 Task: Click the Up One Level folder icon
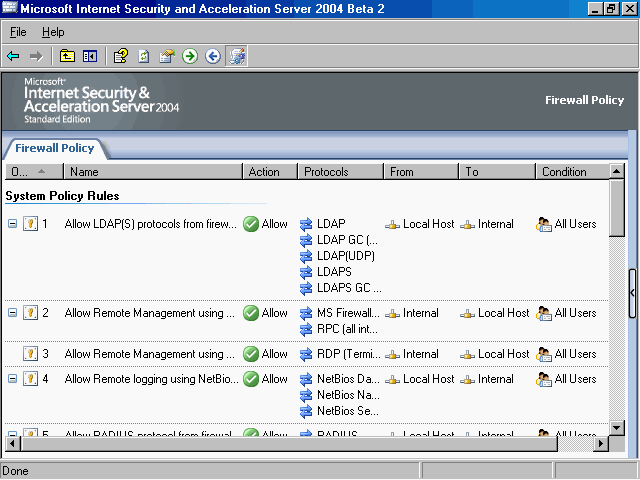click(67, 56)
